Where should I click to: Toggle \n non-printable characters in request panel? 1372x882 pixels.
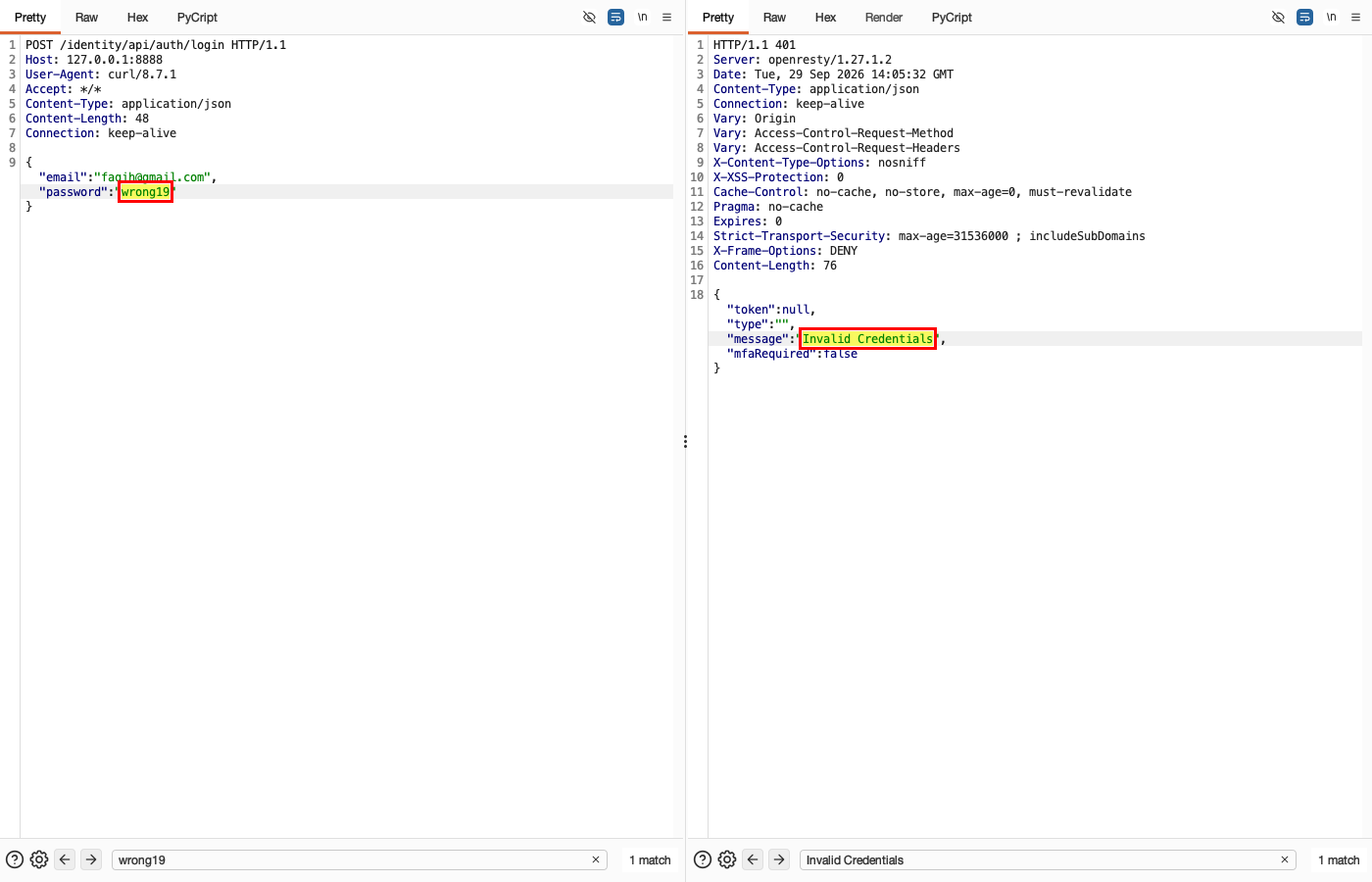643,18
